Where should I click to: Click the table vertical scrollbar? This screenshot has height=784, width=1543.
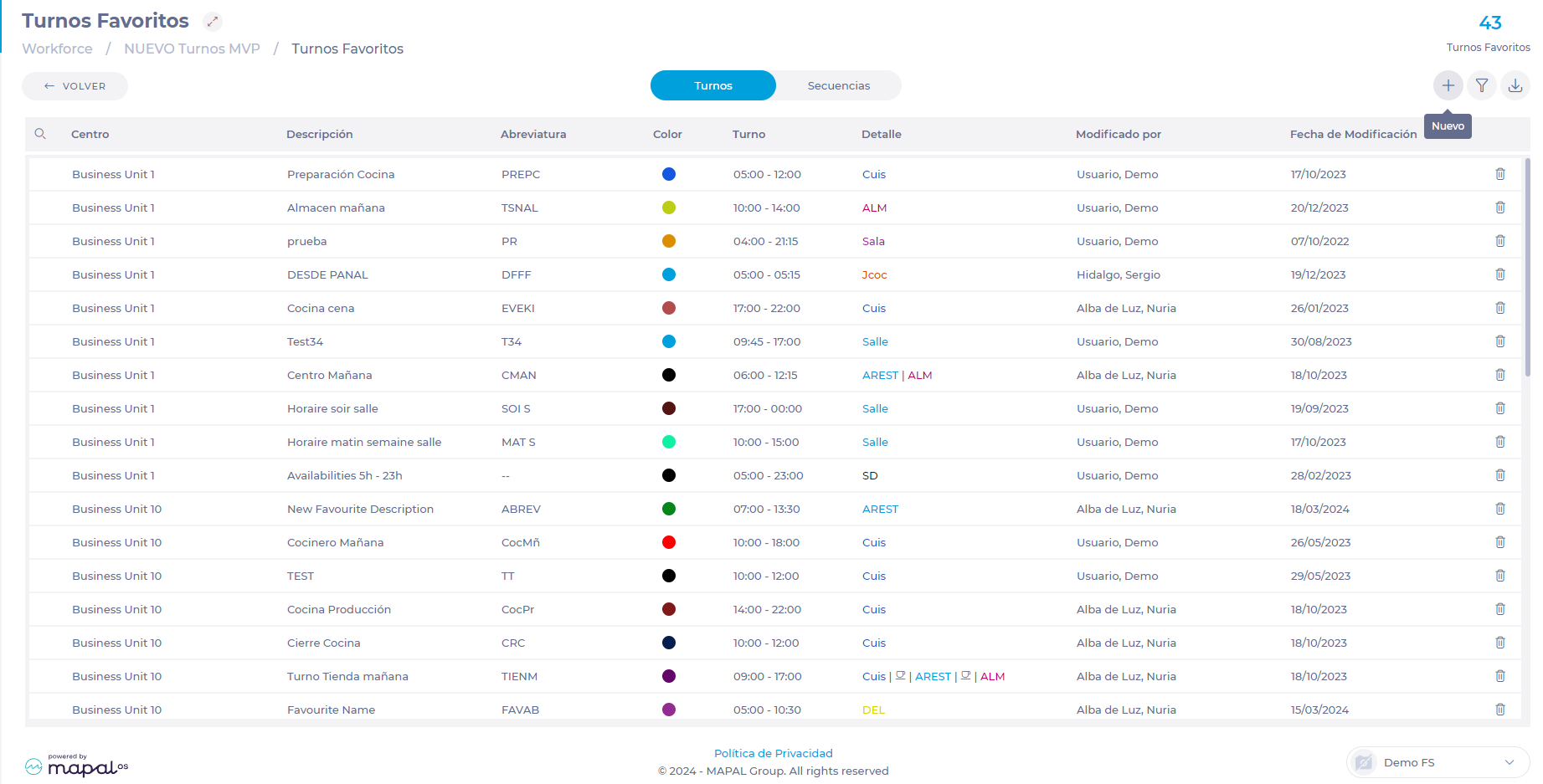click(x=1527, y=266)
